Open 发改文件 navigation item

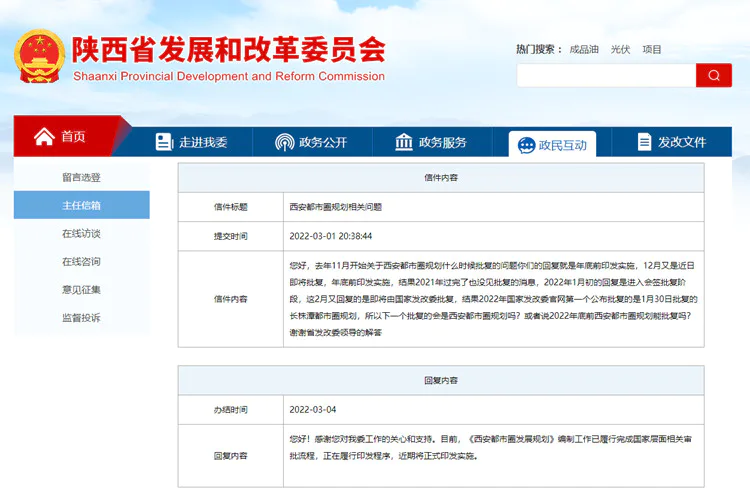pyautogui.click(x=672, y=142)
